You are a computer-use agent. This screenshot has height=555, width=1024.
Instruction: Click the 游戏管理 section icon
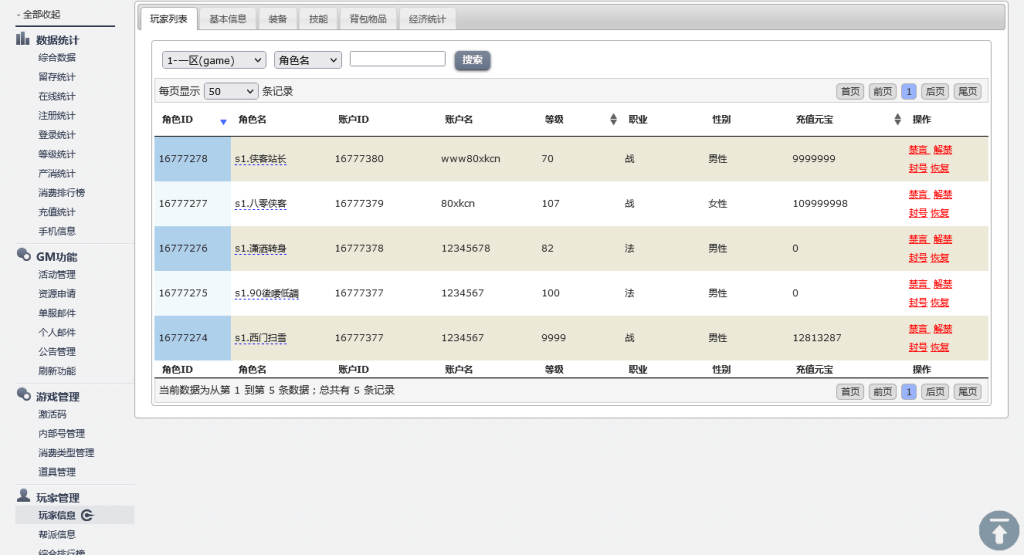coord(24,394)
